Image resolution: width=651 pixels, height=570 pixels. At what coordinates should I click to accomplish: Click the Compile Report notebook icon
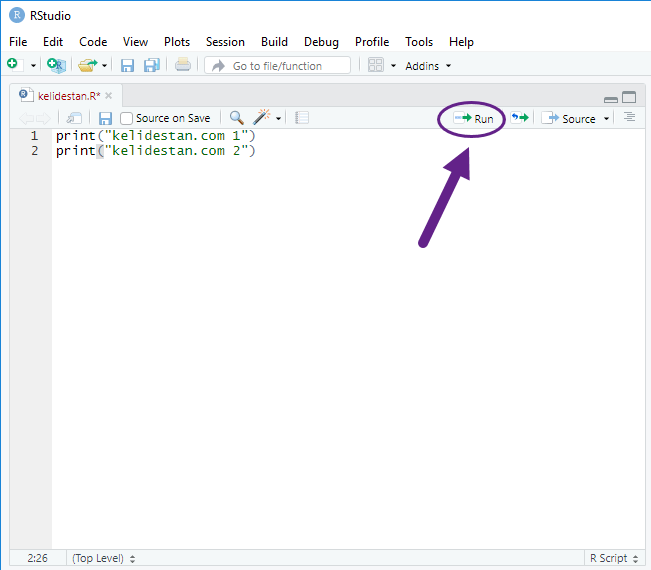302,118
